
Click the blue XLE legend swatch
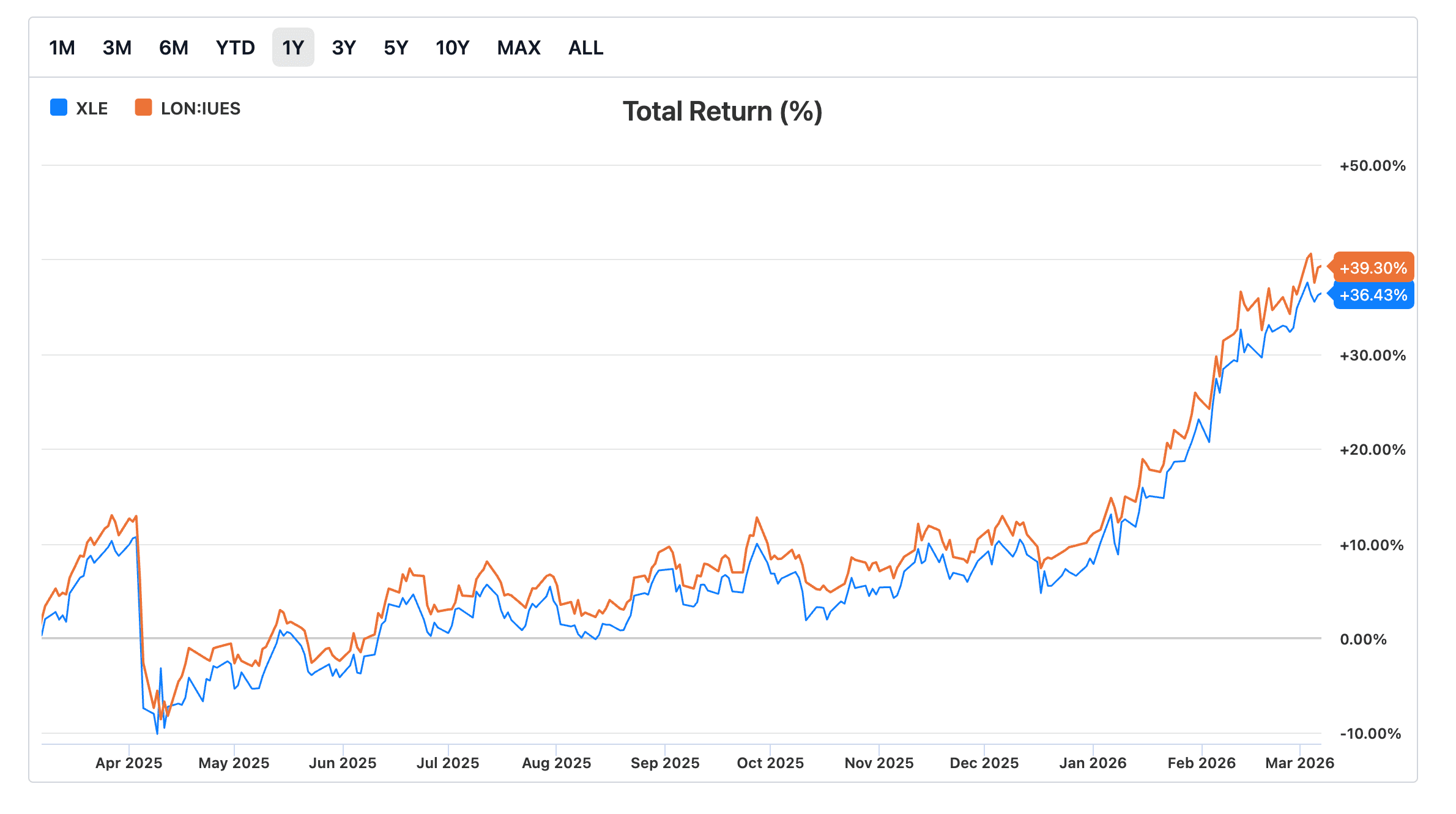click(x=59, y=108)
